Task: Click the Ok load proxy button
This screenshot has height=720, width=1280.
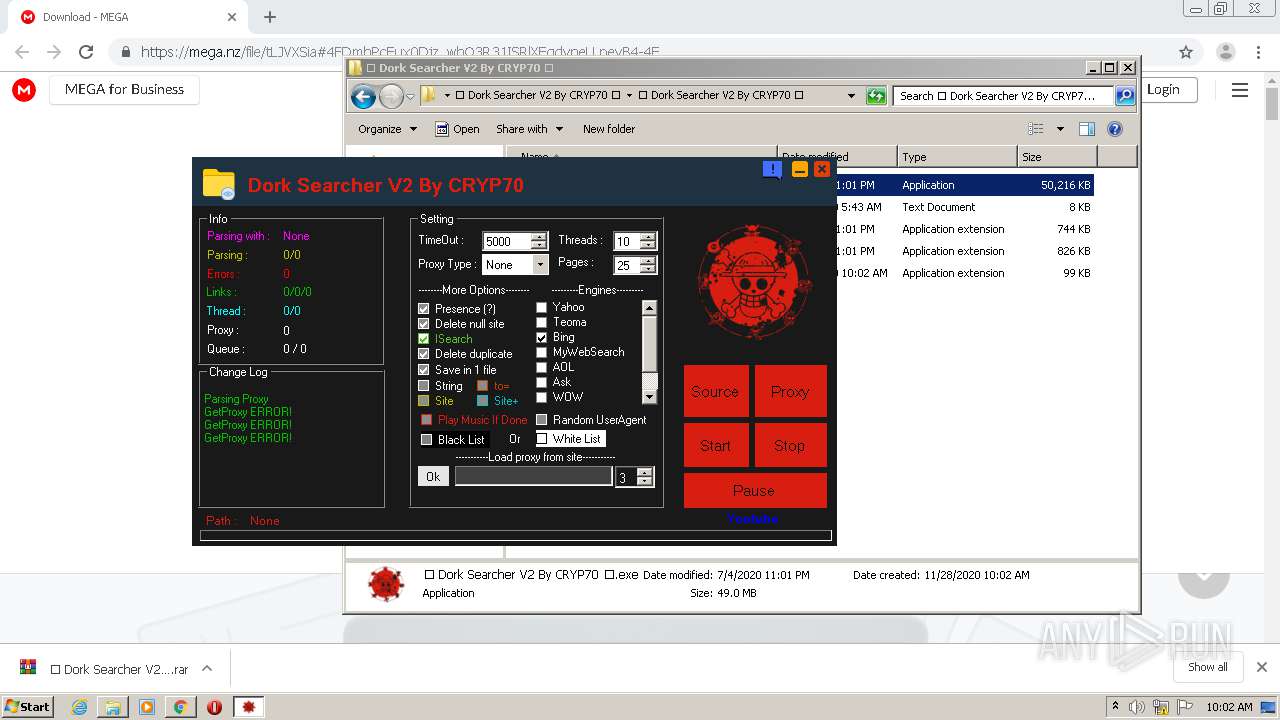Action: click(x=433, y=477)
